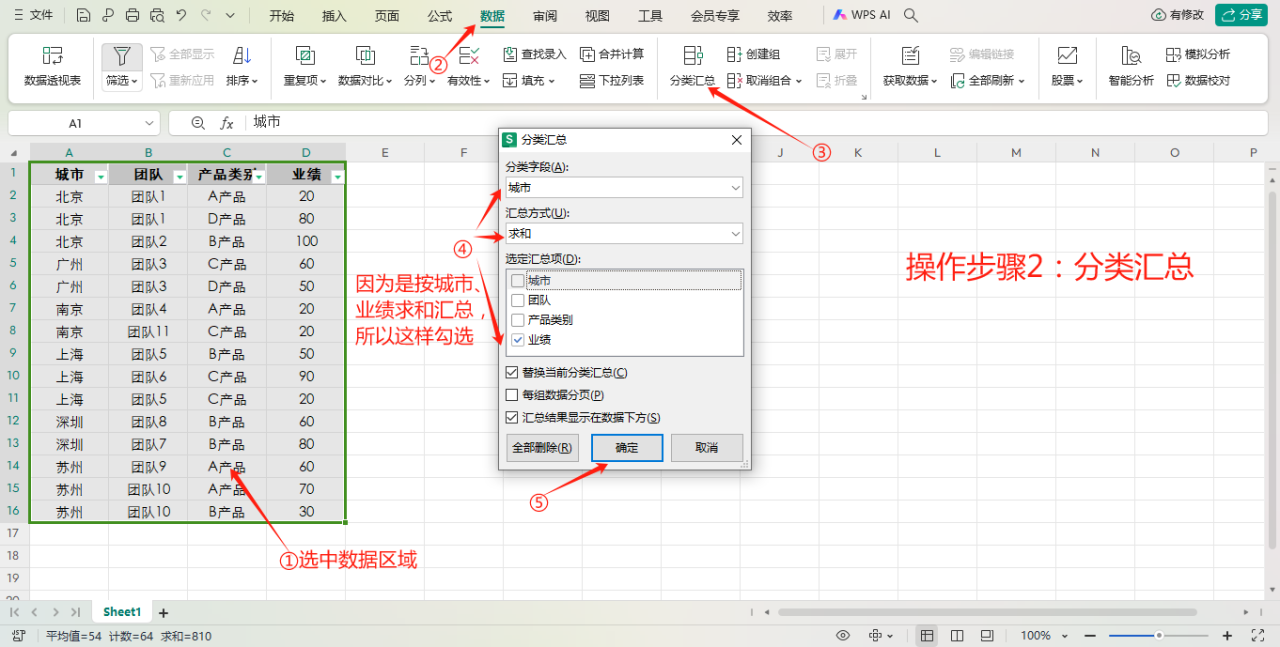
Task: Click the Print icon in the quick toolbar
Action: (133, 15)
